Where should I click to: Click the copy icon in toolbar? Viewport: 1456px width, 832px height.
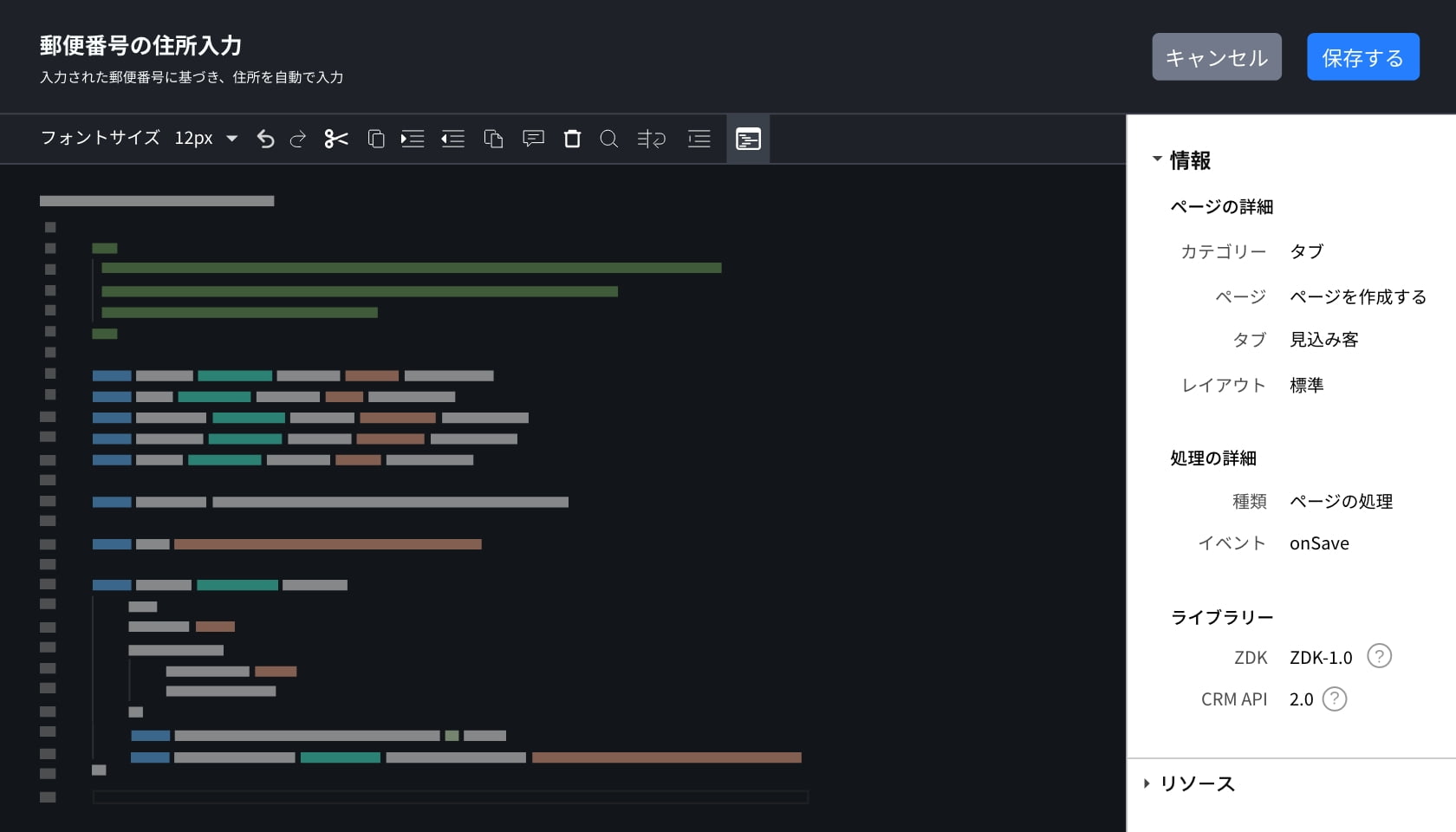click(376, 139)
